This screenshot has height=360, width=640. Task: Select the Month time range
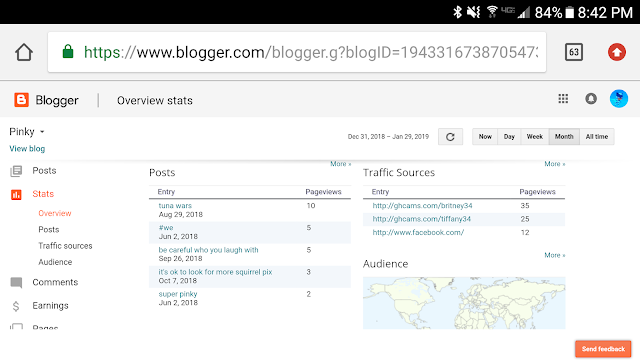pos(564,137)
